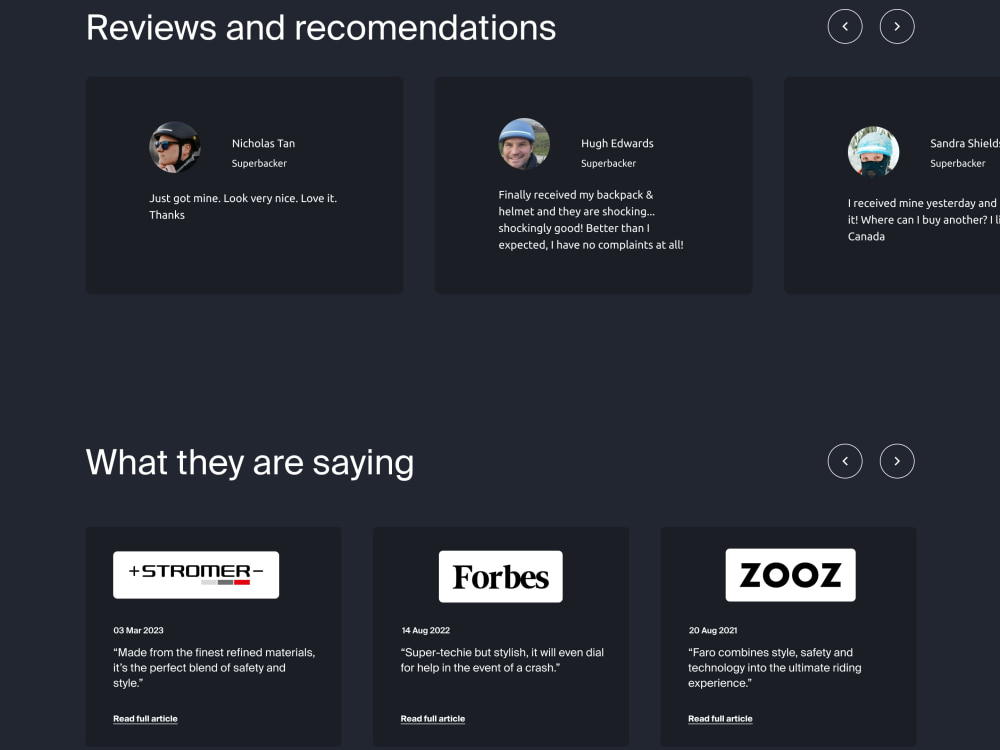Read full article from Forbes

pos(432,719)
